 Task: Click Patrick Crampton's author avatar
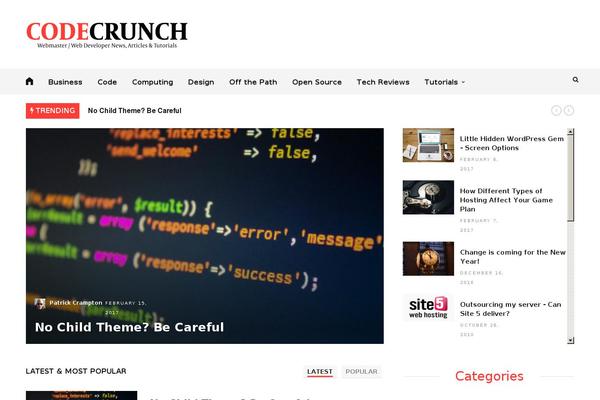[40, 304]
